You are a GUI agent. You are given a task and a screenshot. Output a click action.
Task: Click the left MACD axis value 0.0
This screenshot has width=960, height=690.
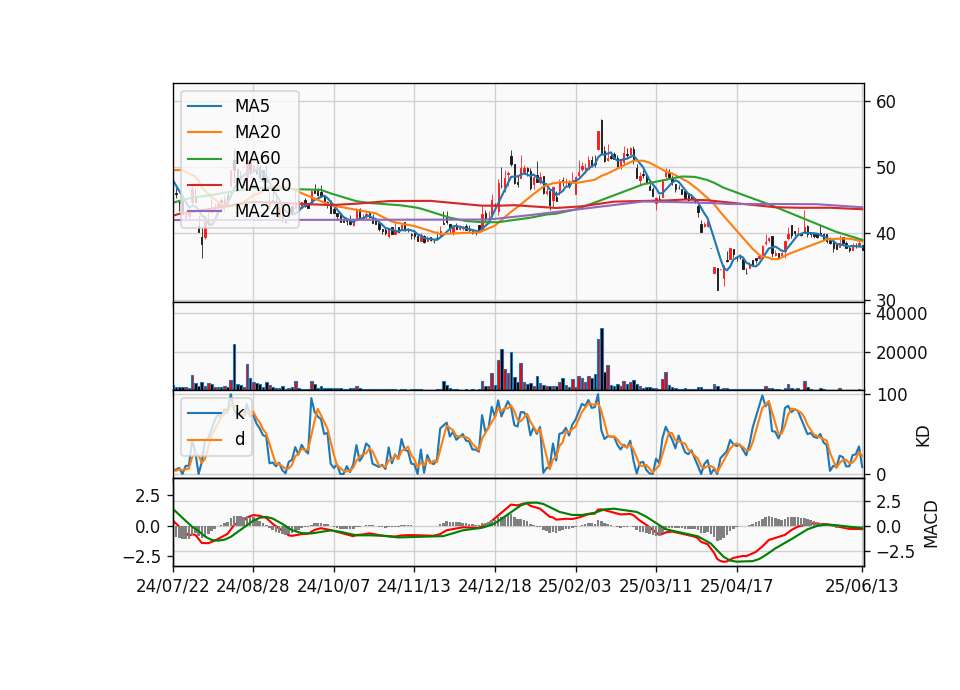pyautogui.click(x=148, y=527)
